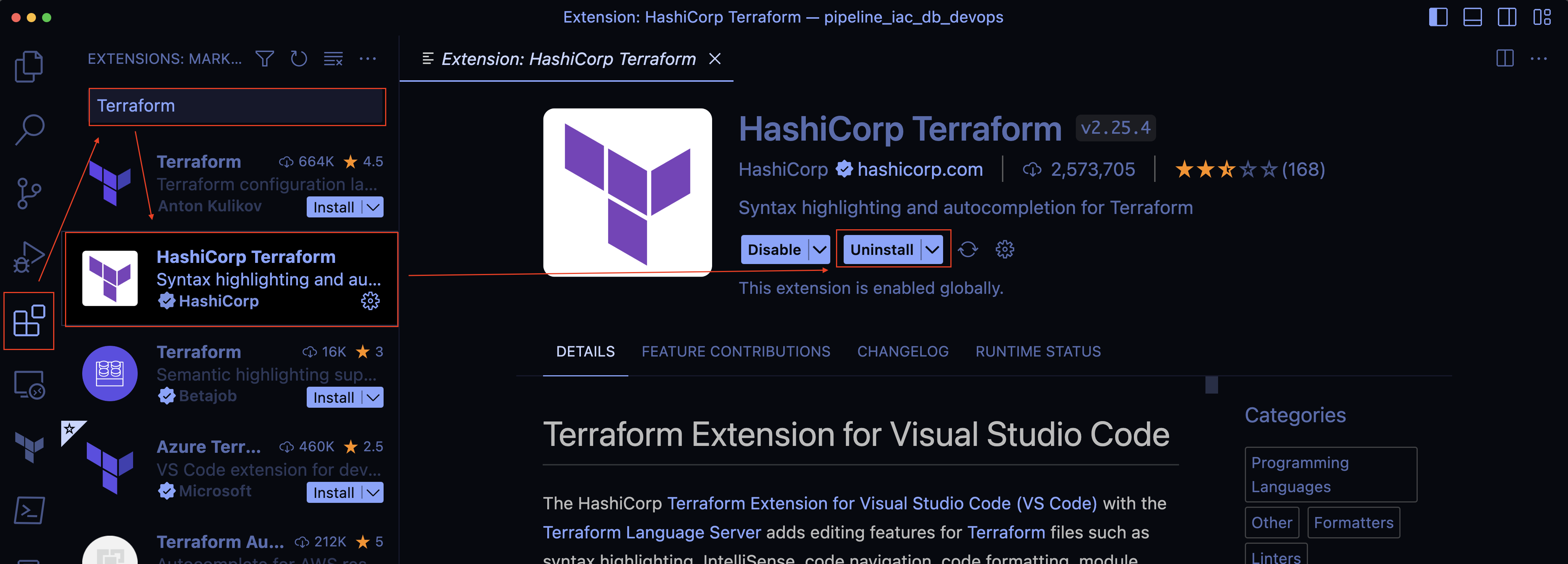Image resolution: width=1568 pixels, height=564 pixels.
Task: Switch to the Changelog tab
Action: [x=902, y=351]
